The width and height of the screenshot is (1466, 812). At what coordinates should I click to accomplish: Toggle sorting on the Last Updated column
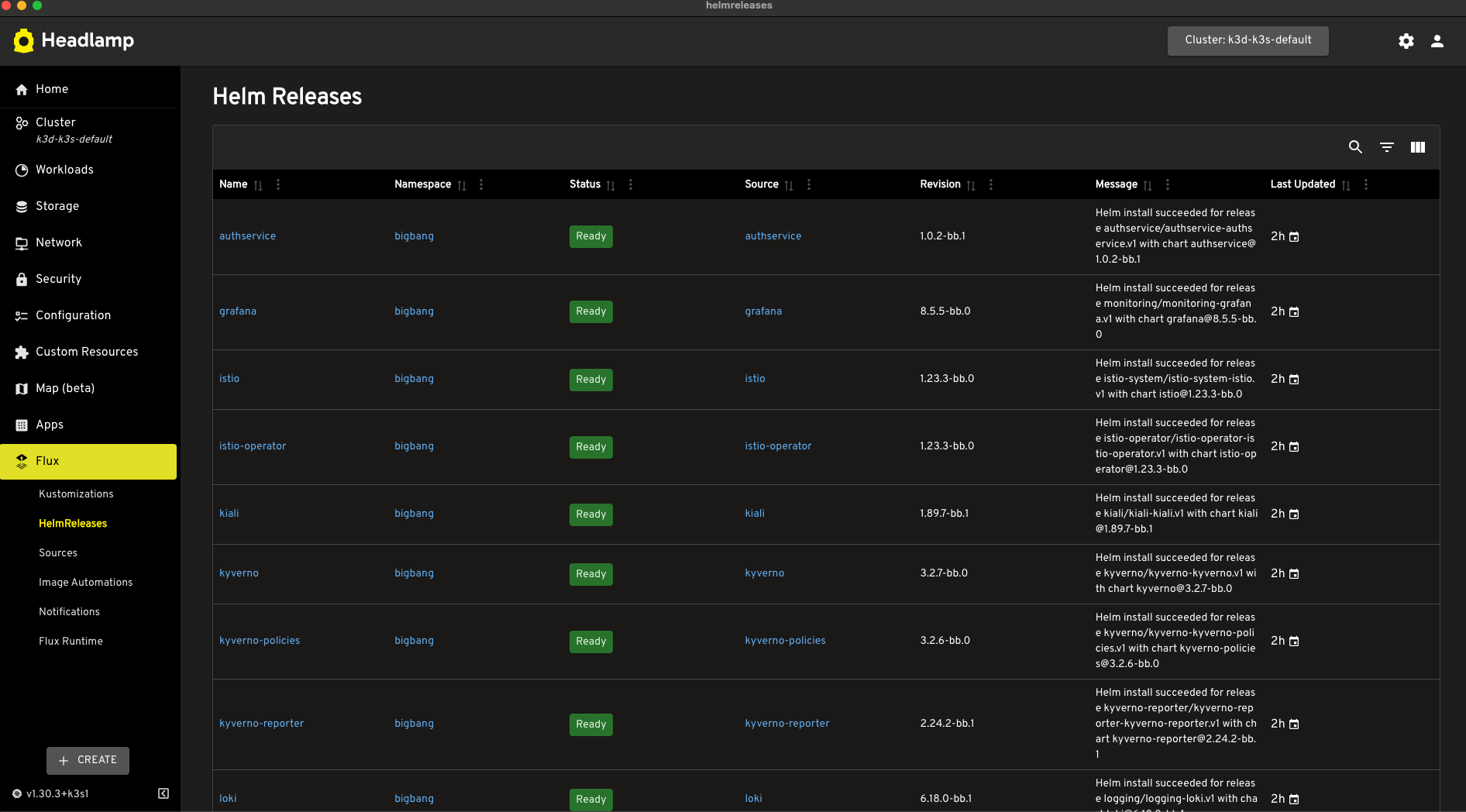(1347, 186)
